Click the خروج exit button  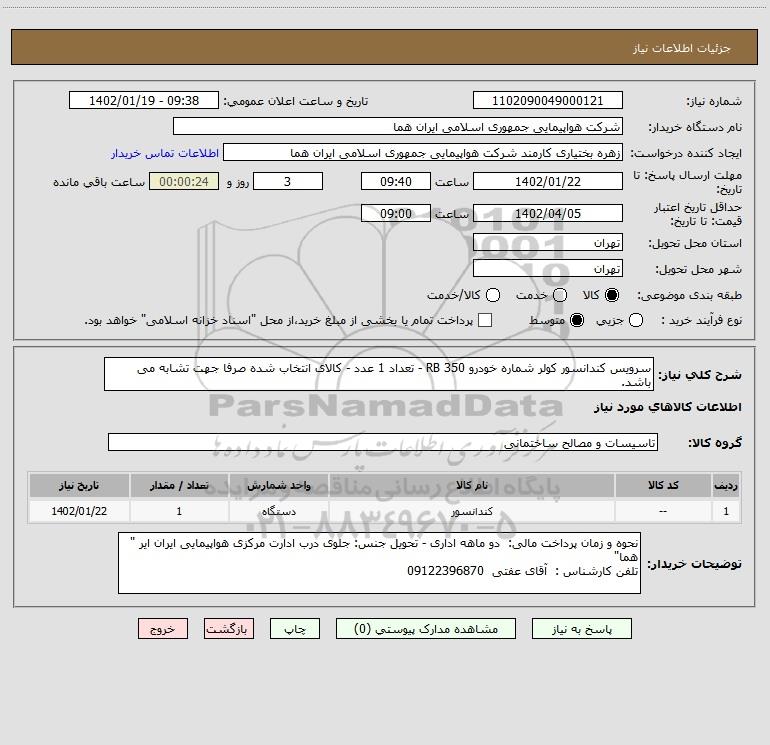[163, 629]
